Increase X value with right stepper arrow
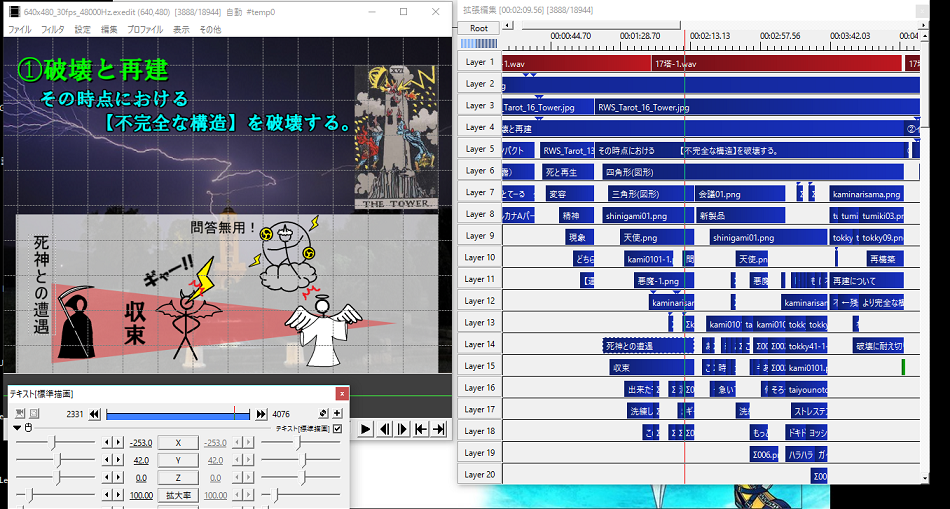 [x=119, y=442]
